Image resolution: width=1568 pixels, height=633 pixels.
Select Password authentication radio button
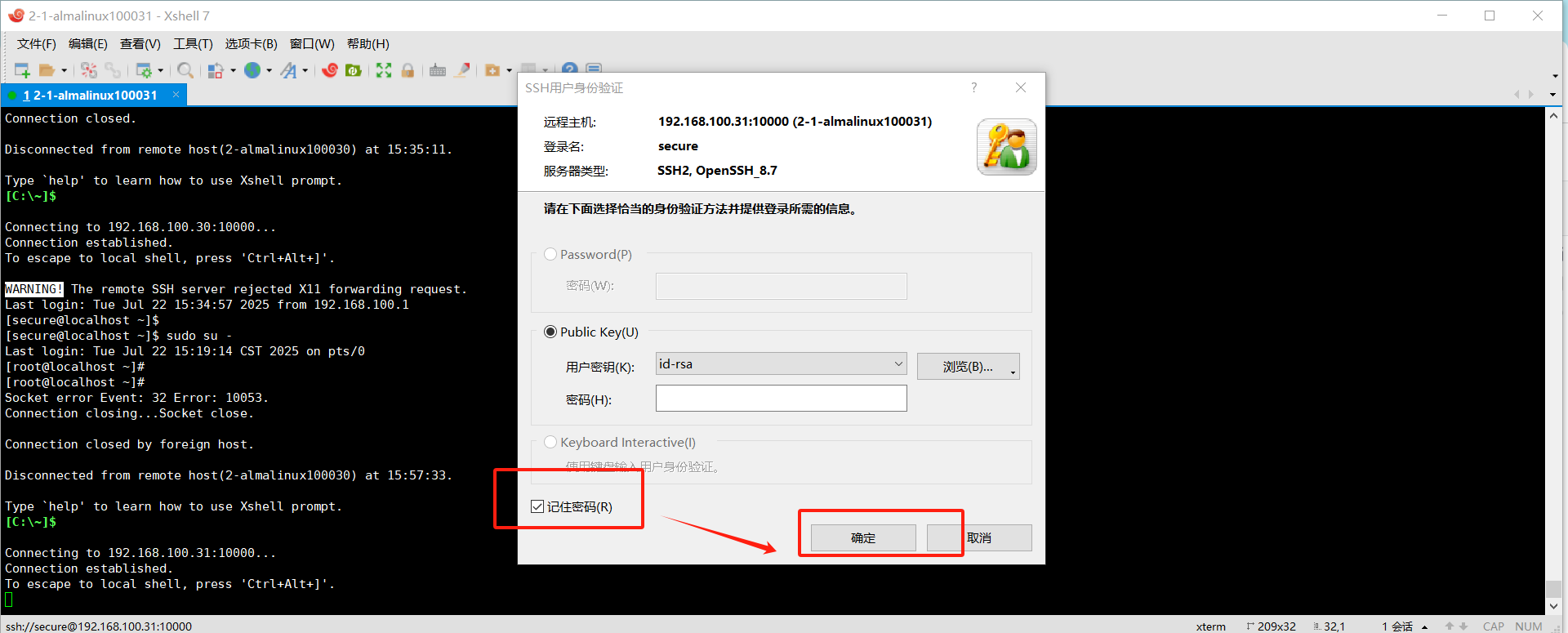click(x=550, y=254)
